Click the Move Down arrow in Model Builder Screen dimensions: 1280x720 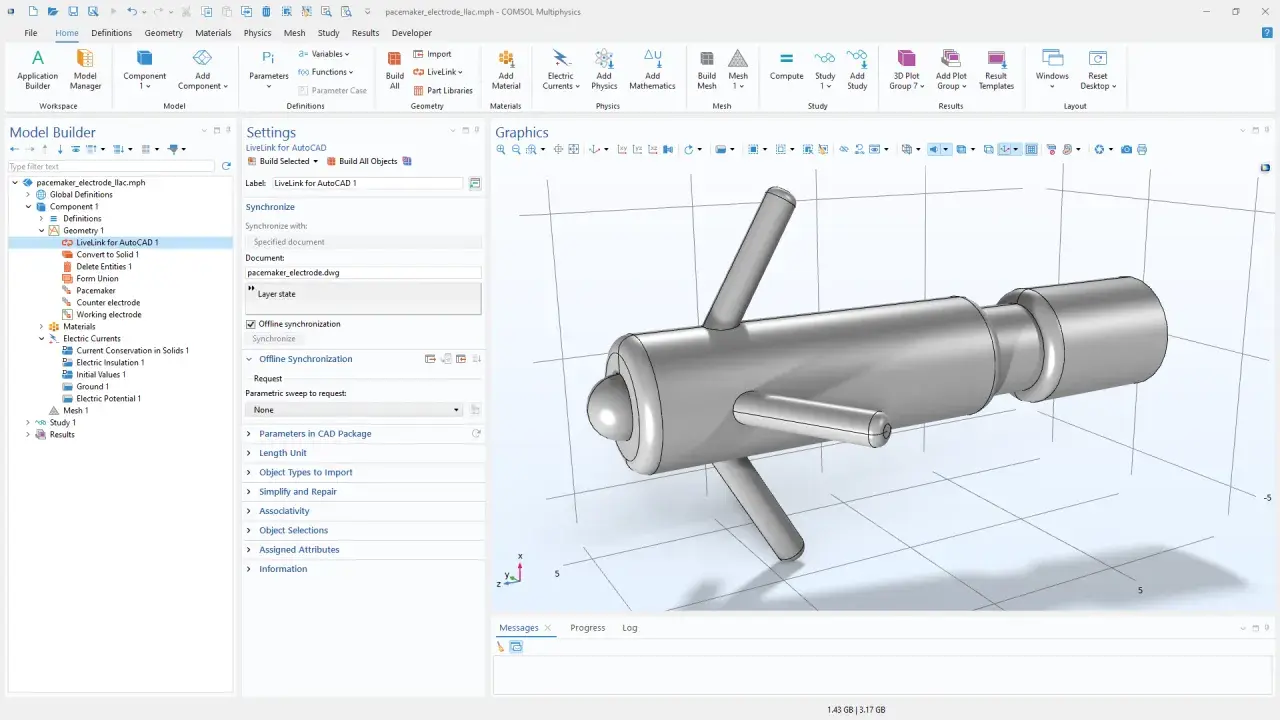(60, 149)
